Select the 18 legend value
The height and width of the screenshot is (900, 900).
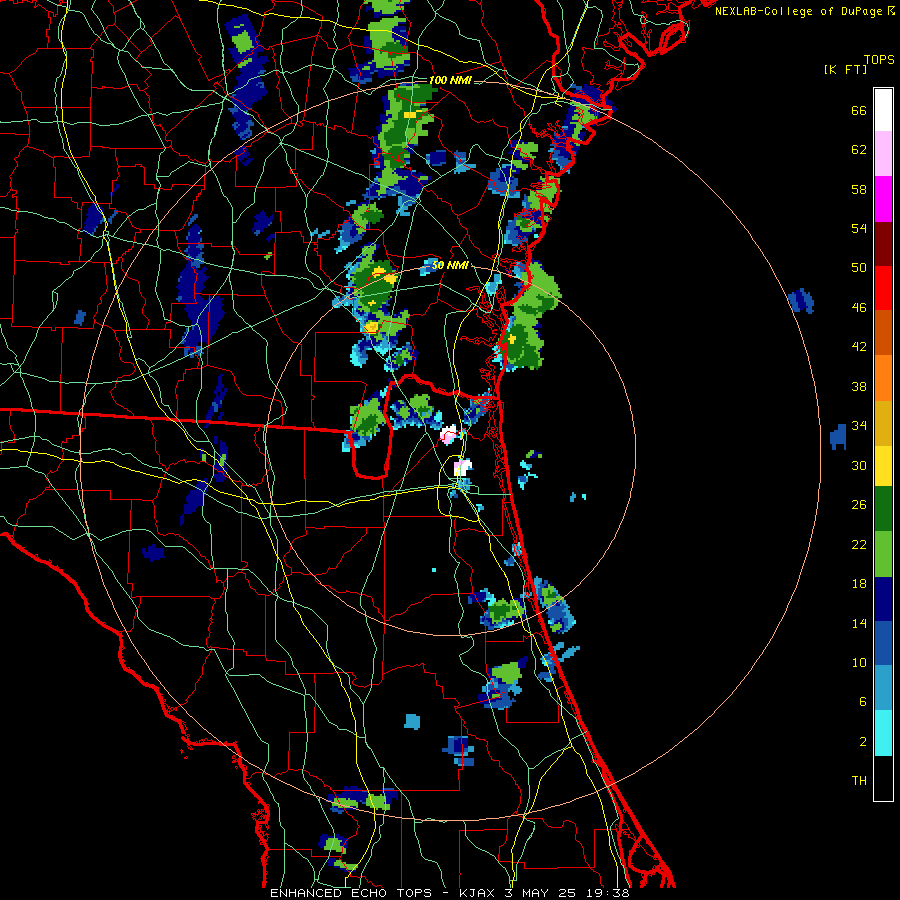pyautogui.click(x=859, y=584)
